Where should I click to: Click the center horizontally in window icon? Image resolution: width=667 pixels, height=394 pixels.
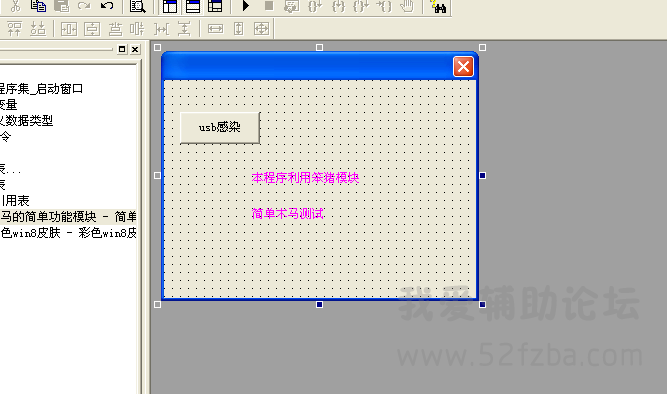[x=69, y=29]
